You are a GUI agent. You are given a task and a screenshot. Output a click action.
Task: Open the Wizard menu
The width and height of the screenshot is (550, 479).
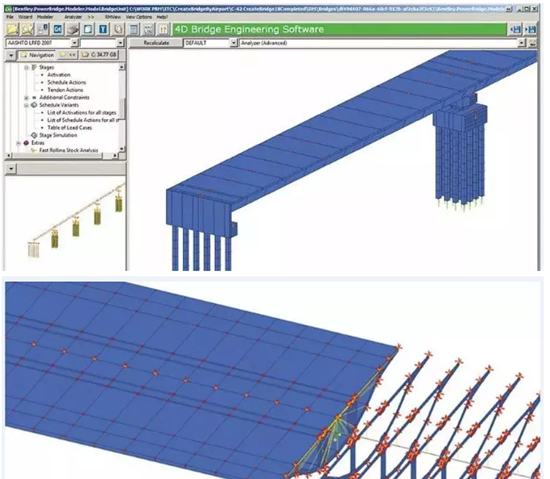point(25,17)
